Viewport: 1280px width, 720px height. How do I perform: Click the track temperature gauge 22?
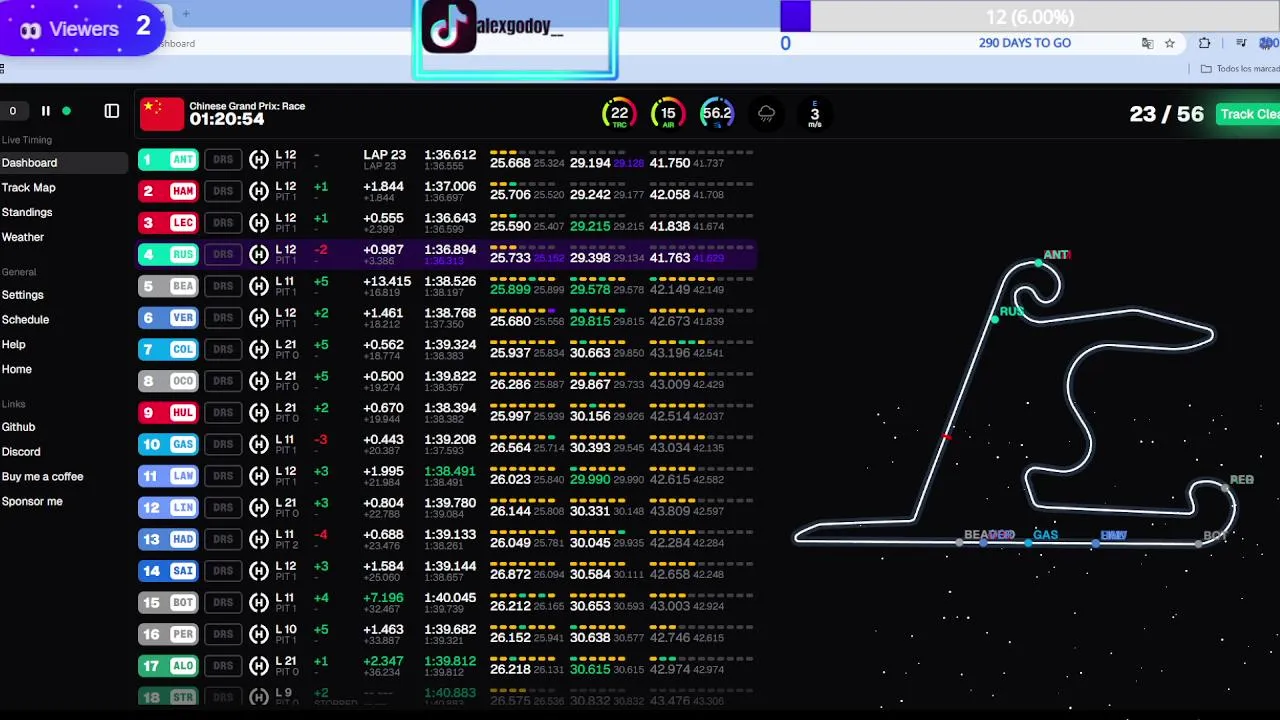(x=620, y=114)
